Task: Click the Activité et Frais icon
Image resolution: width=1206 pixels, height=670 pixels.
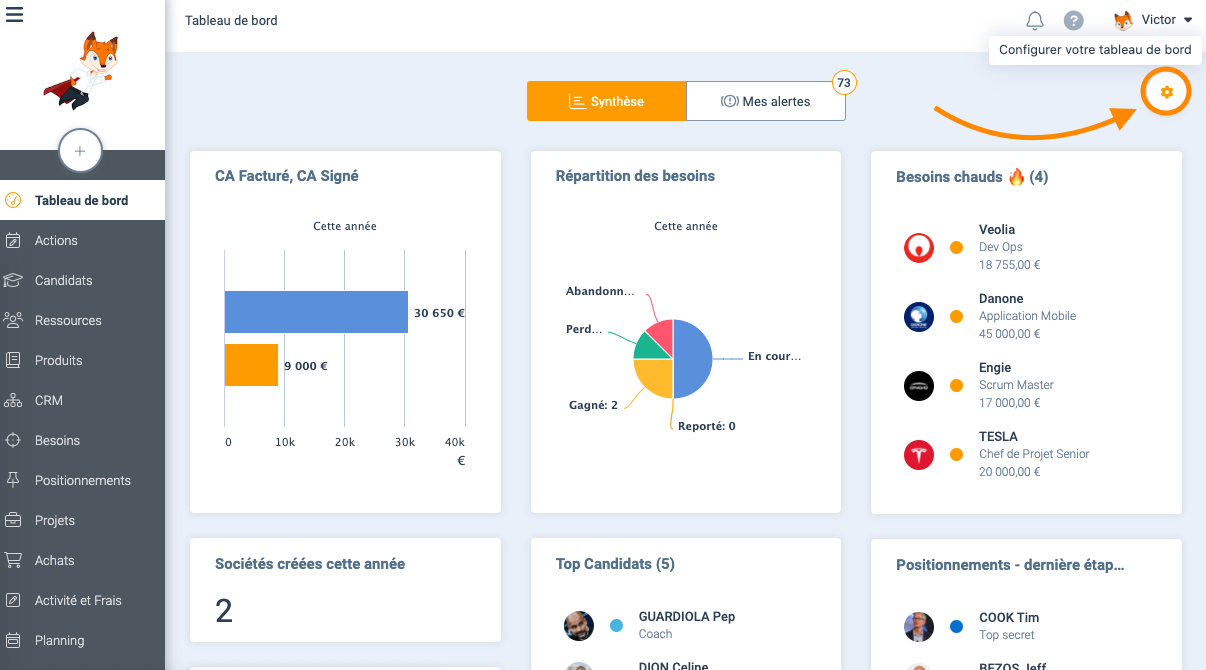Action: click(x=13, y=600)
